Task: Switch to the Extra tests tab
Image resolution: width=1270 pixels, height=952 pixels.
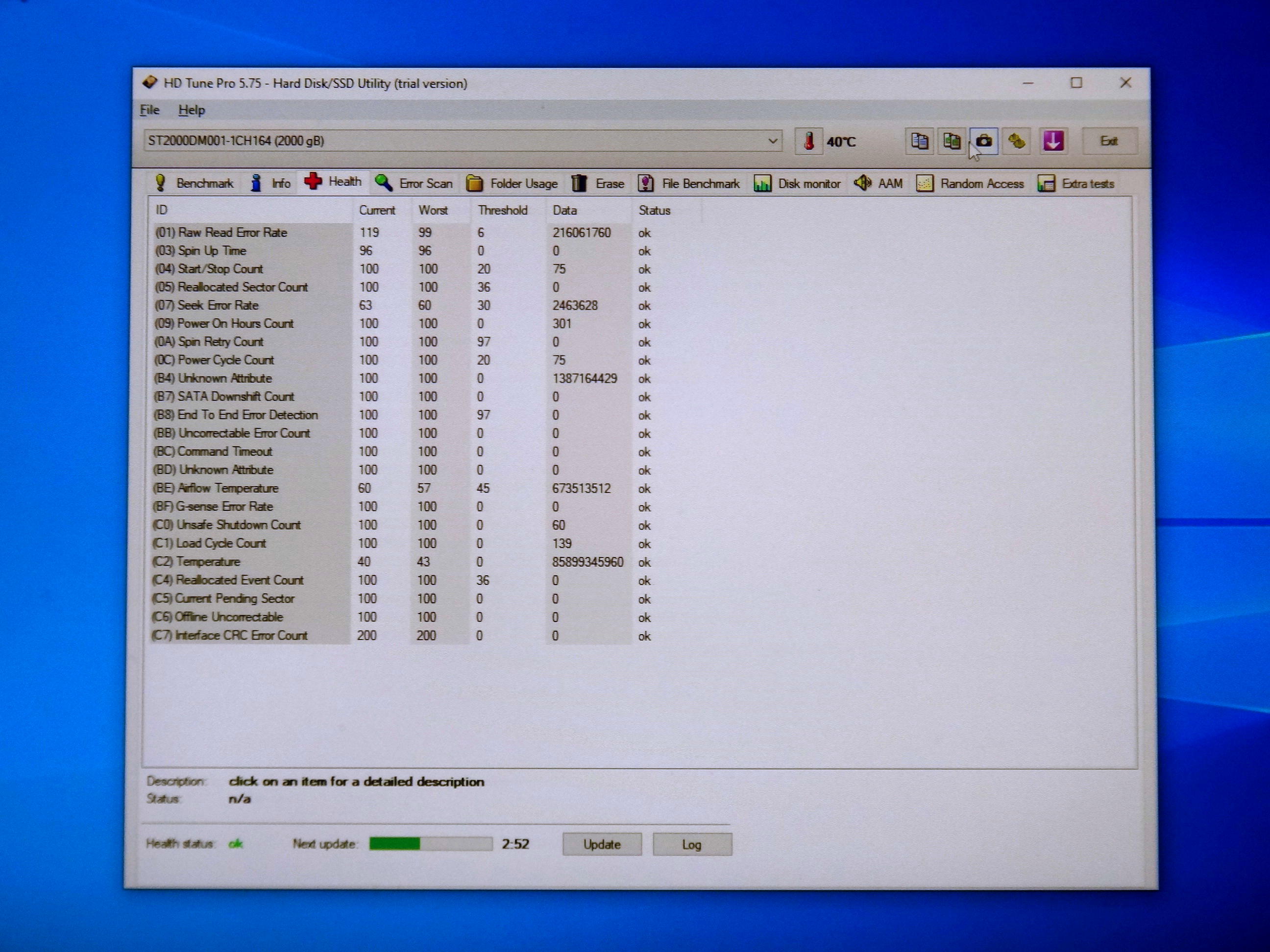Action: tap(1076, 184)
